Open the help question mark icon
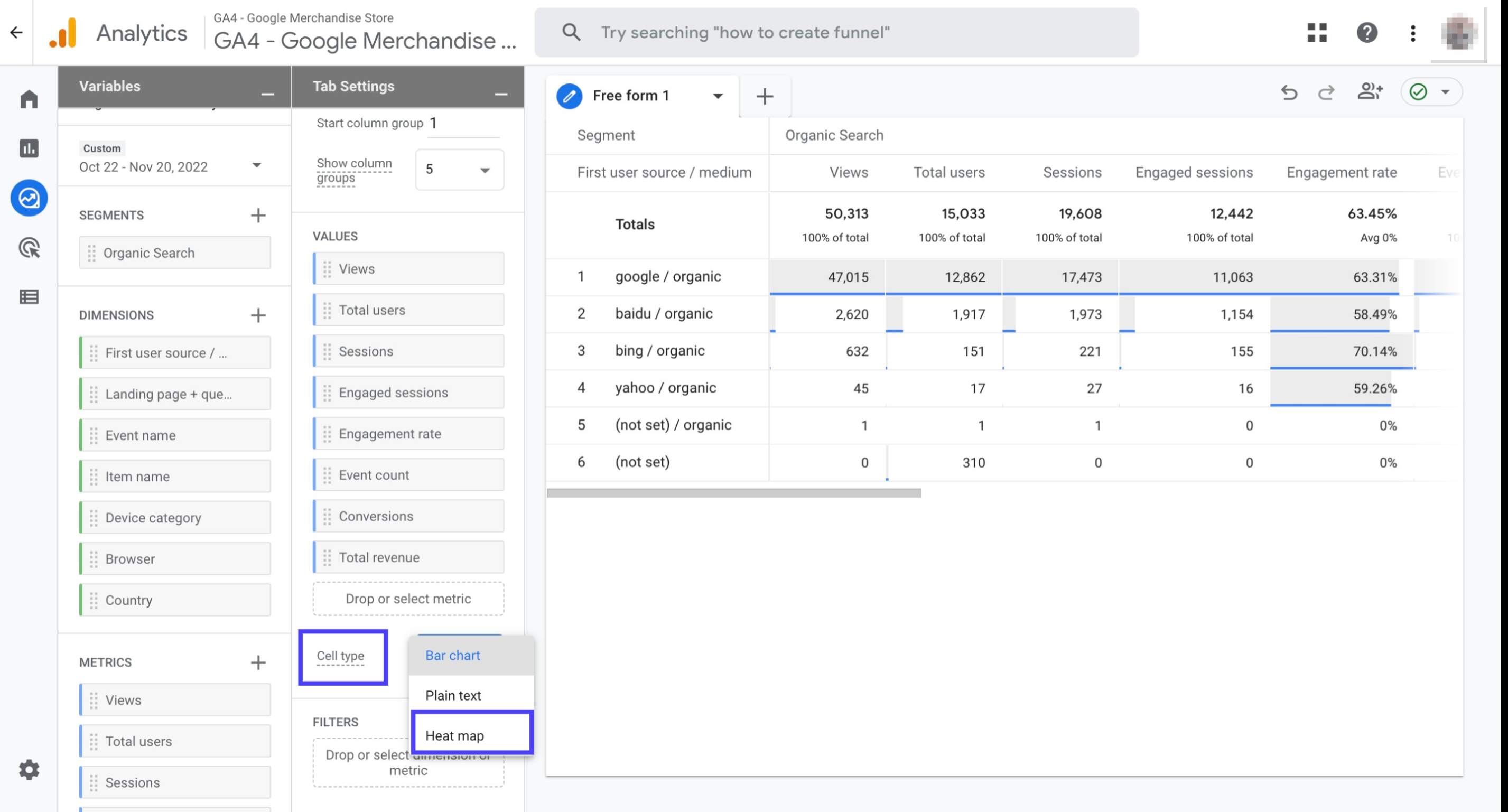The height and width of the screenshot is (812, 1508). (1366, 33)
